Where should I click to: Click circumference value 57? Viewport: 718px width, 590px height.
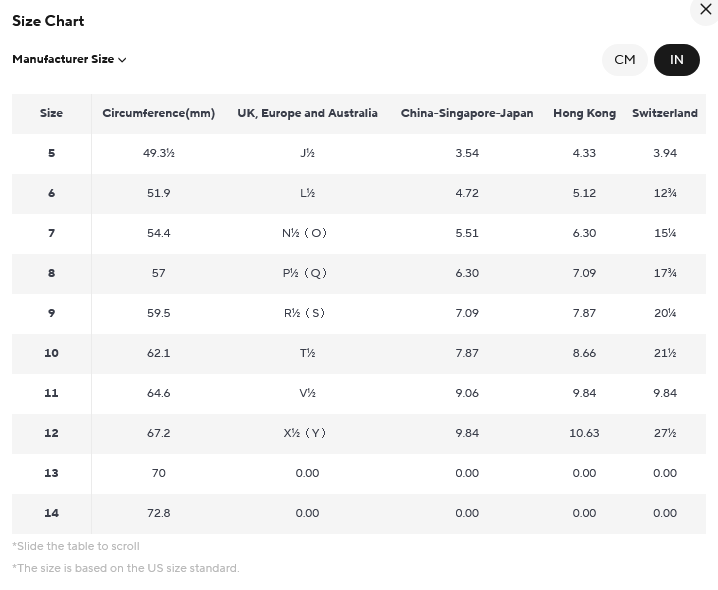click(158, 273)
